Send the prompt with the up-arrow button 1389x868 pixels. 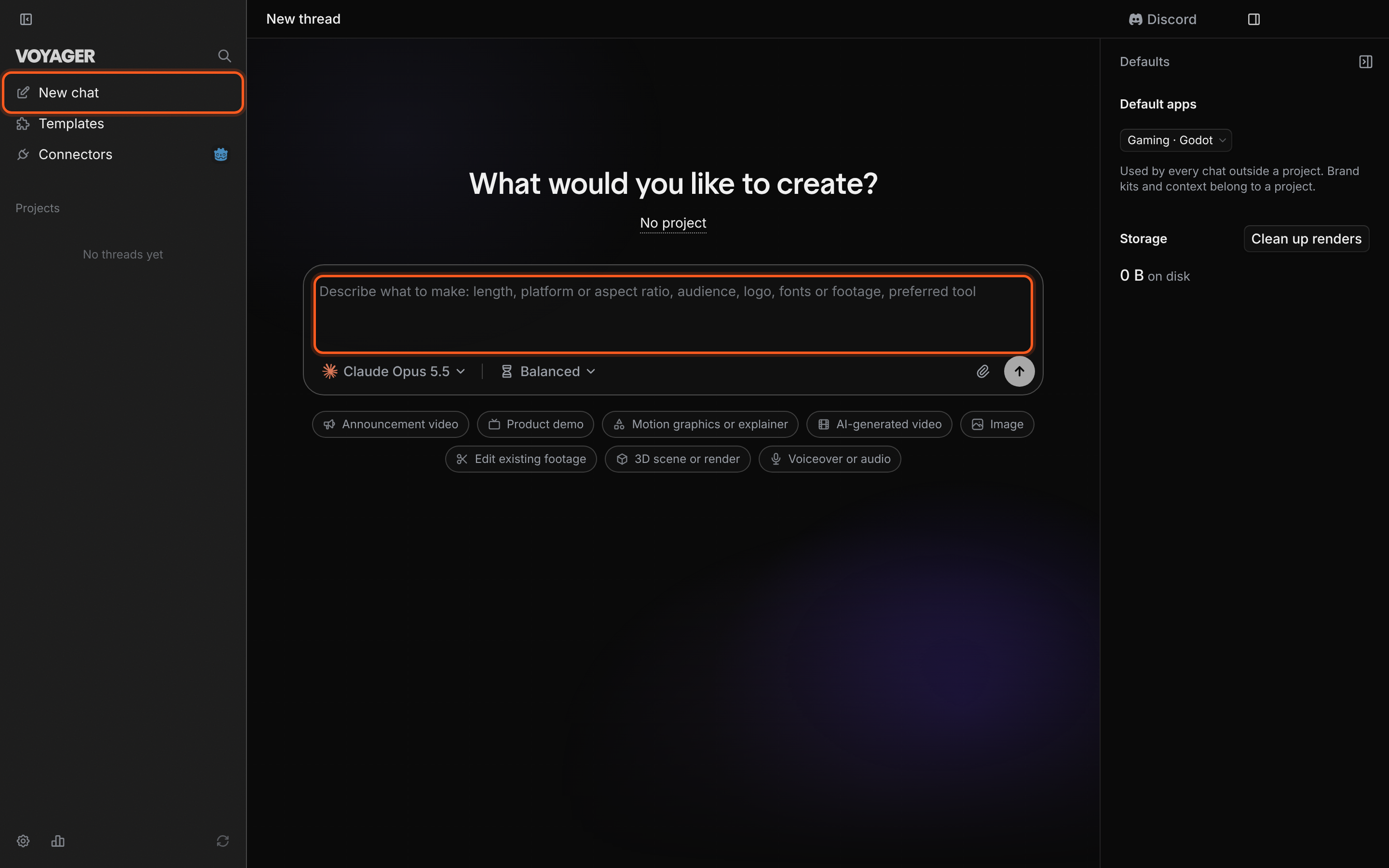click(1020, 371)
